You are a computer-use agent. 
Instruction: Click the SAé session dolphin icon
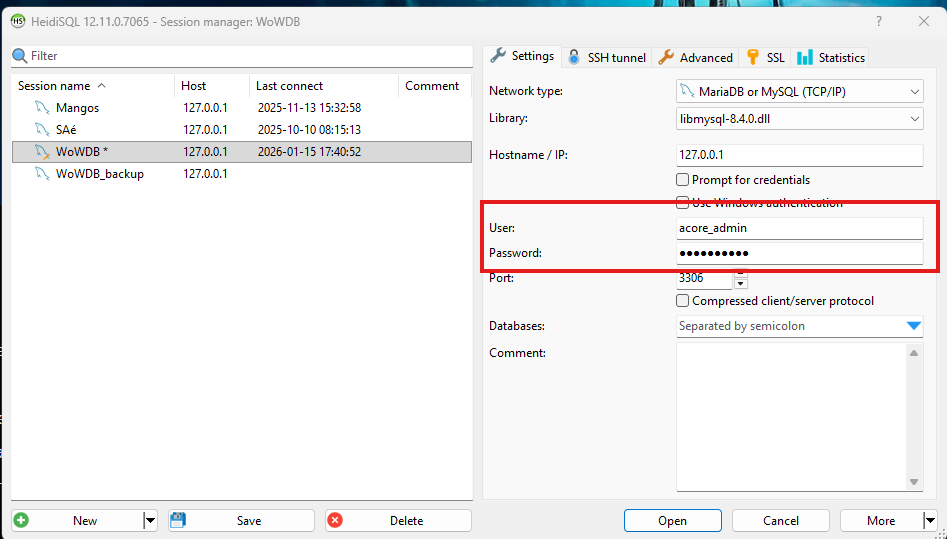(x=42, y=129)
